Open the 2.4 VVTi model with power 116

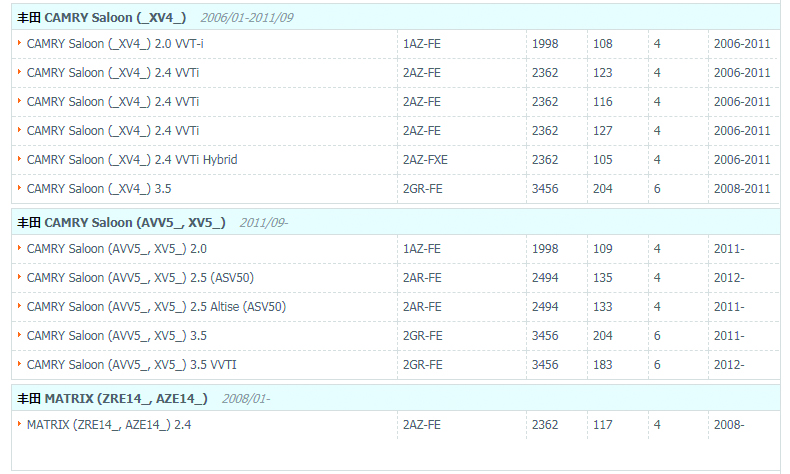pyautogui.click(x=113, y=102)
